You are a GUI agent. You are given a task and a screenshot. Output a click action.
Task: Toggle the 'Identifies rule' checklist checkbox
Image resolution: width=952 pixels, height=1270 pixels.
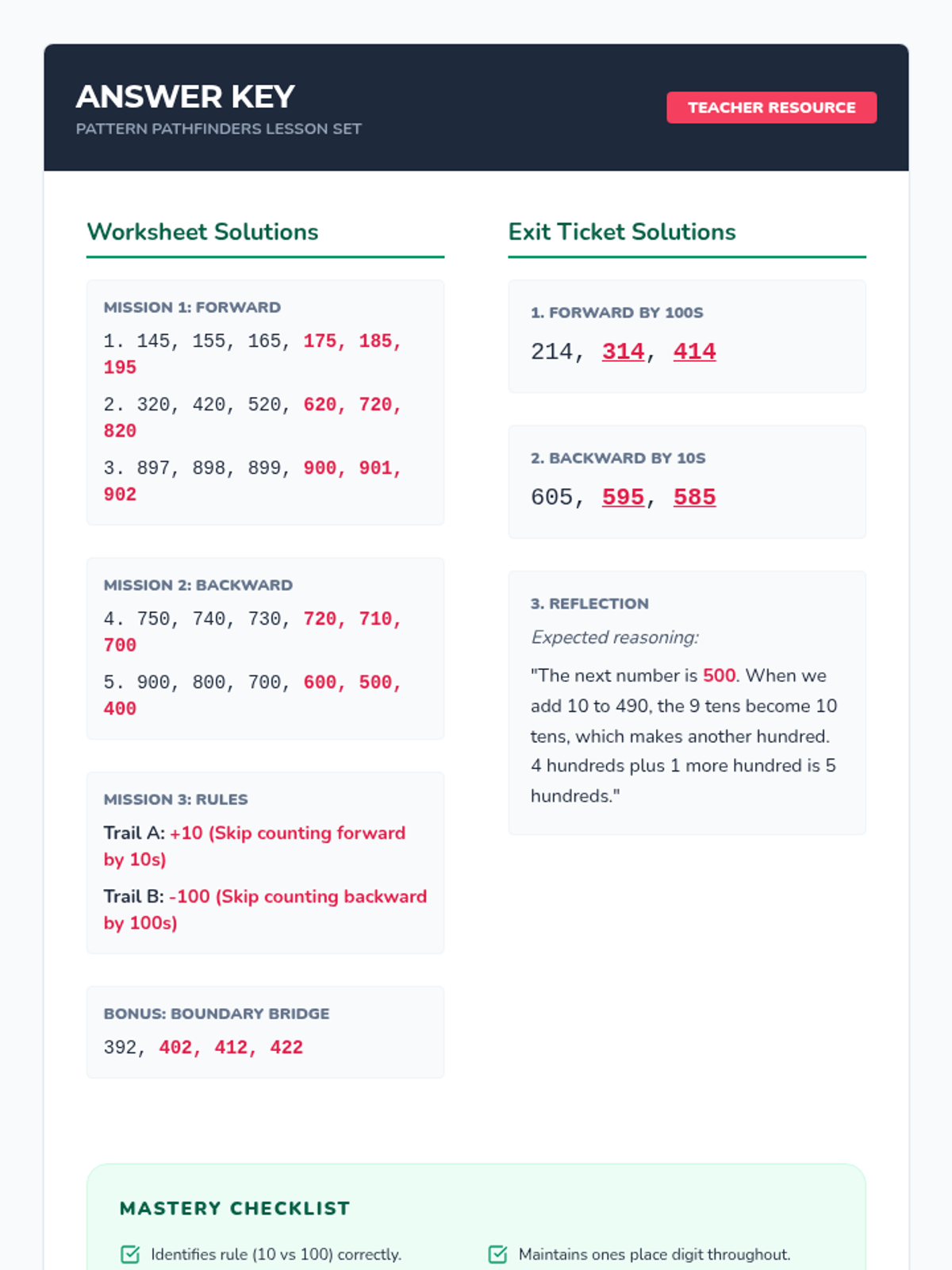[x=130, y=1254]
